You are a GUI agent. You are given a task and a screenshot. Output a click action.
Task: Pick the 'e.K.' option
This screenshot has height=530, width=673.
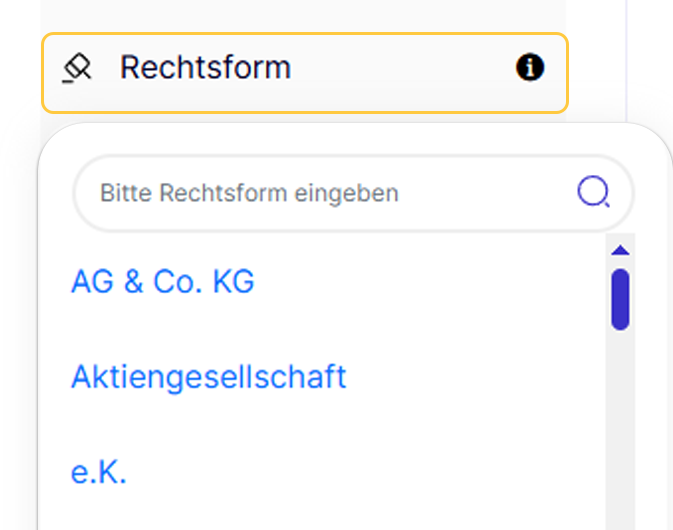tap(99, 472)
